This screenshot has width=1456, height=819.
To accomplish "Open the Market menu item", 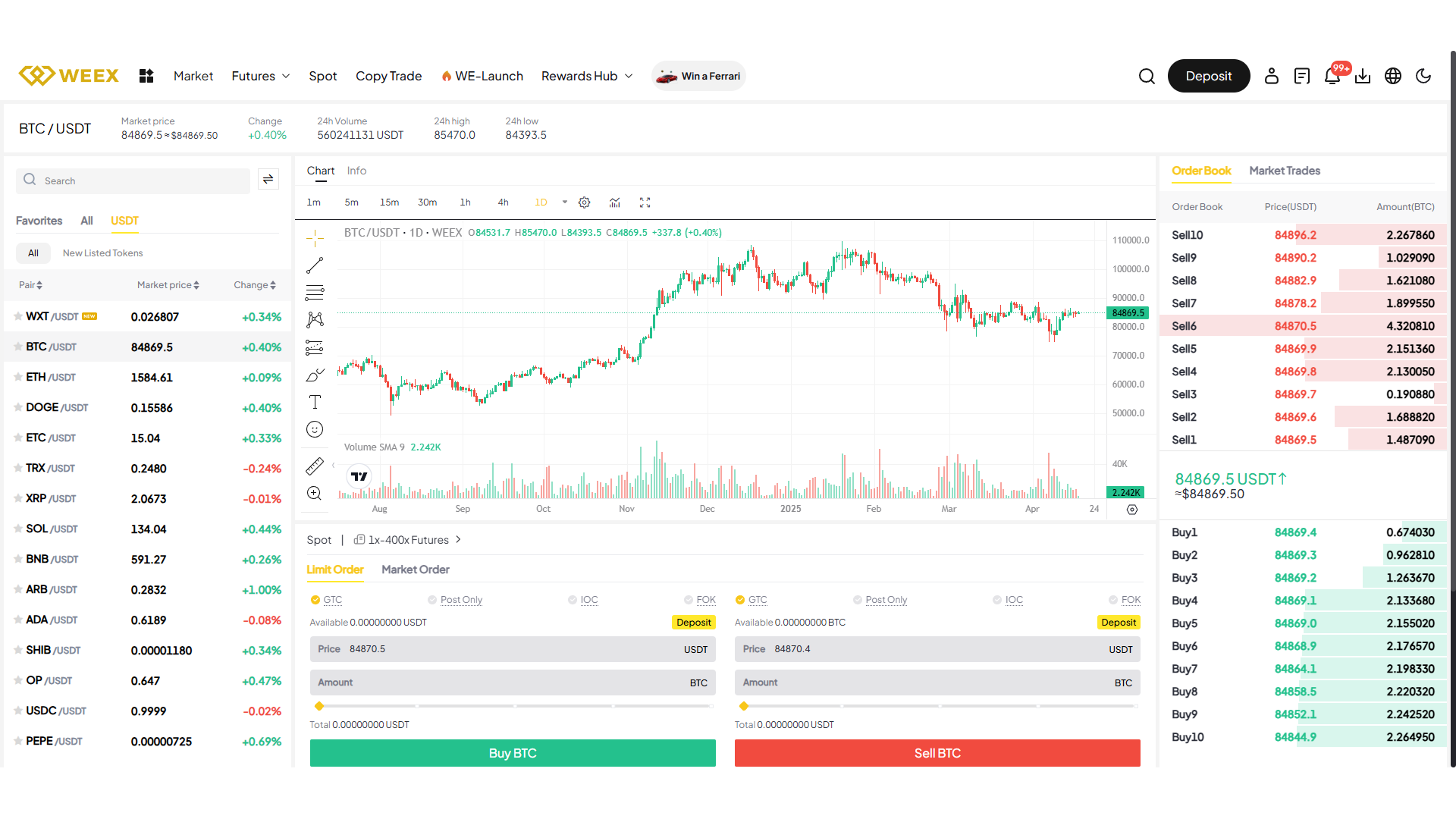I will 193,76.
